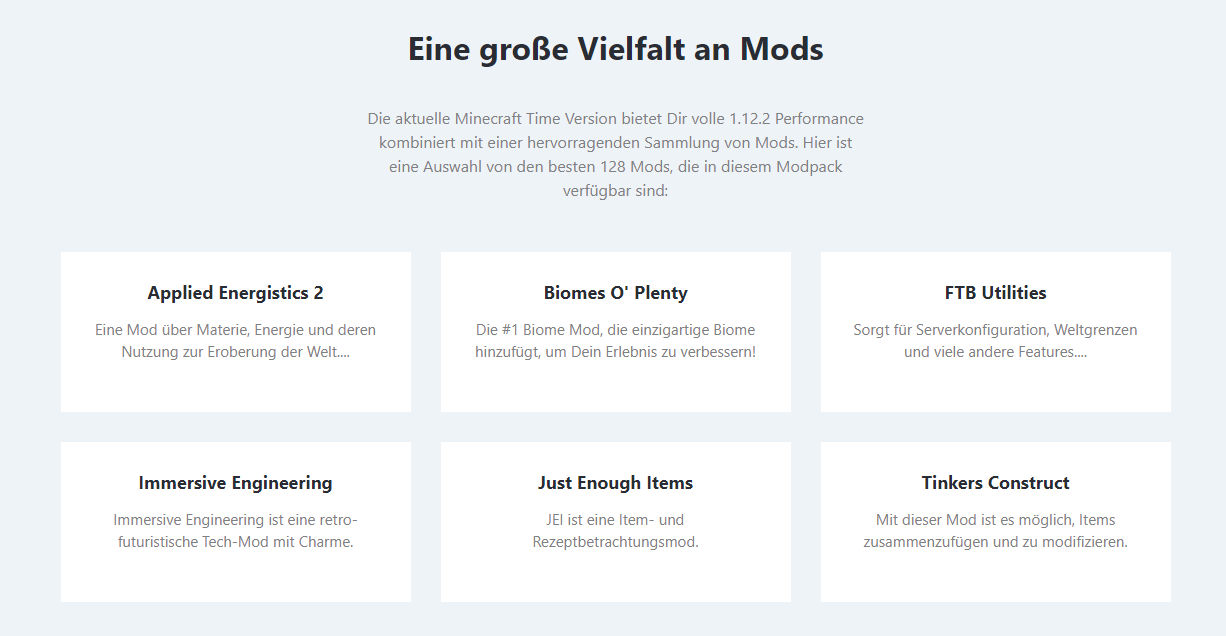The height and width of the screenshot is (636, 1226).
Task: Click the Applied Energistics 2 description text
Action: 235,341
